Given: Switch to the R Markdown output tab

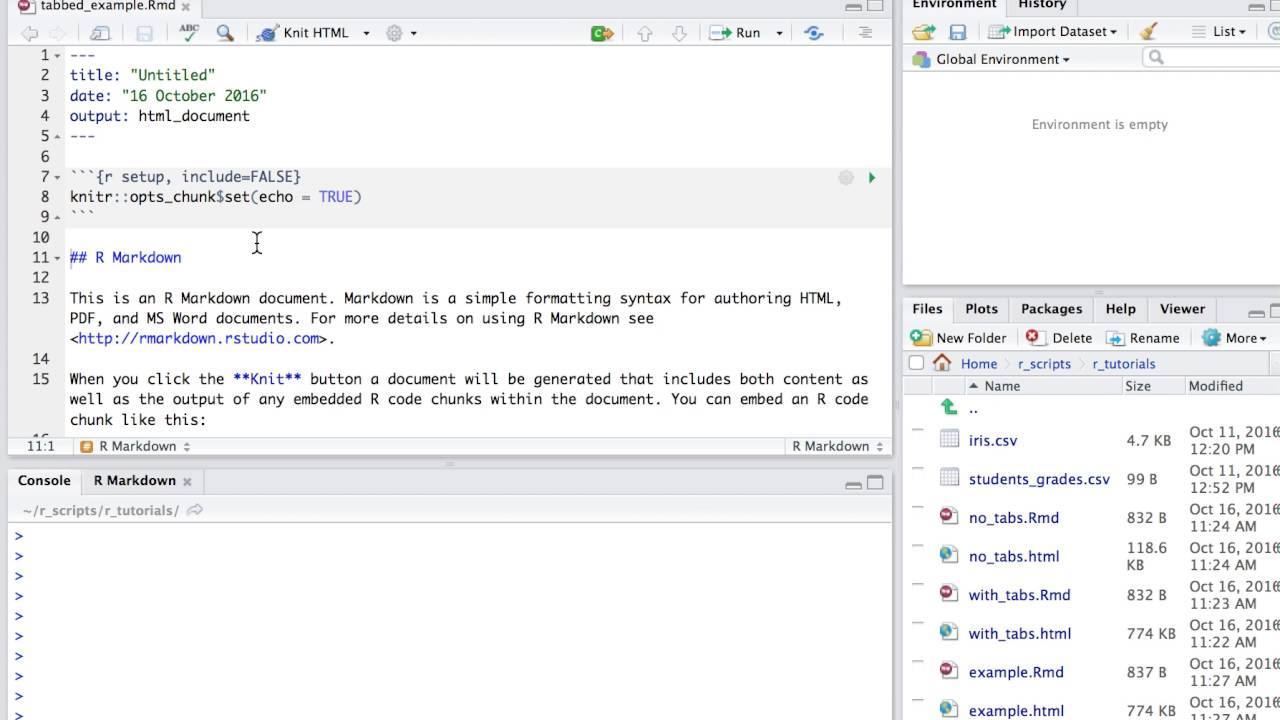Looking at the screenshot, I should point(135,481).
